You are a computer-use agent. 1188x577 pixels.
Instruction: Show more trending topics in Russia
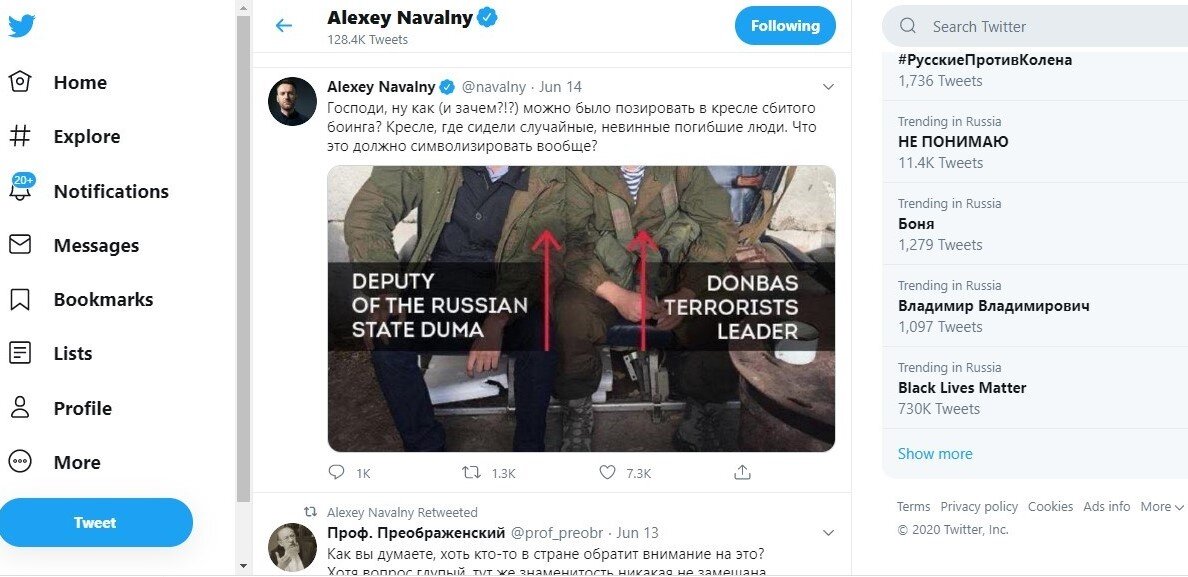point(935,453)
